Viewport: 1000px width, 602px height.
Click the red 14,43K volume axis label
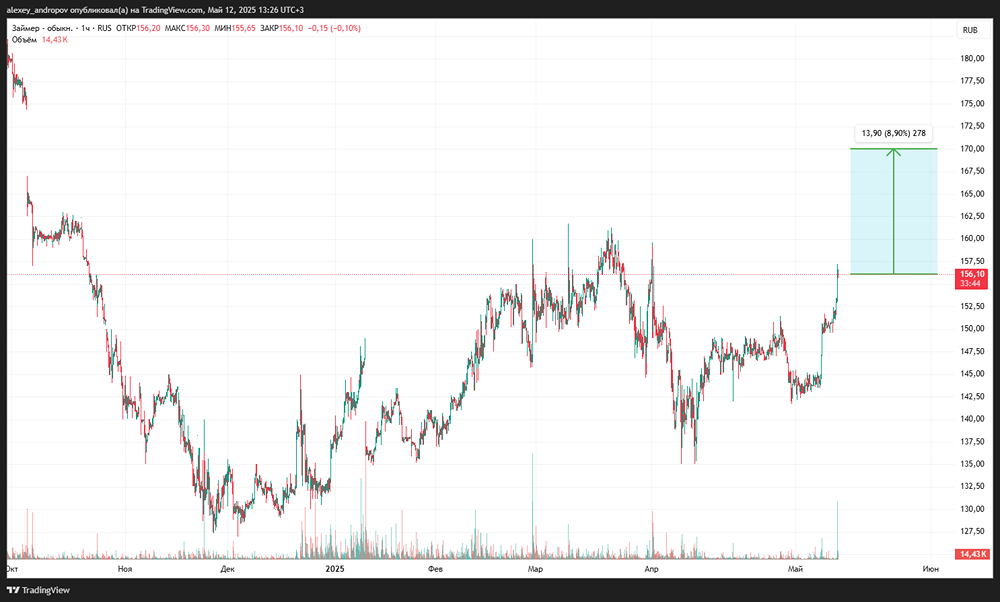(x=973, y=554)
